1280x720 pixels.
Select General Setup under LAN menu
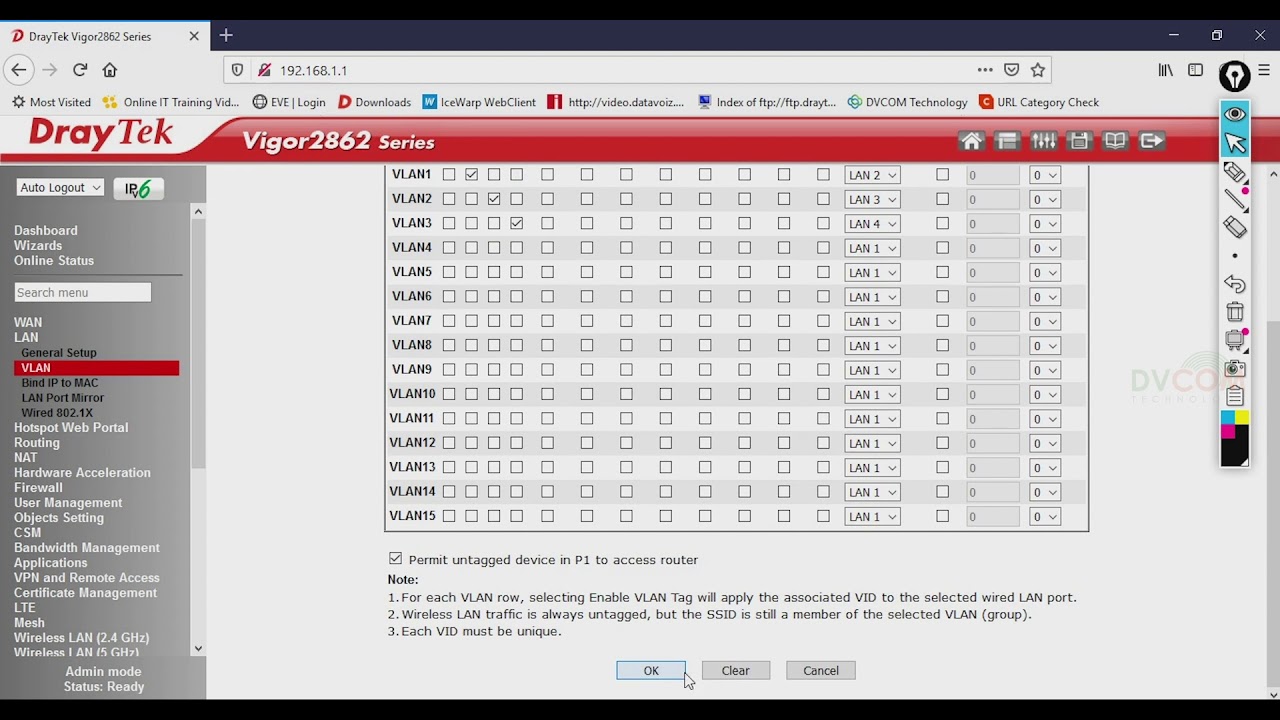tap(59, 353)
